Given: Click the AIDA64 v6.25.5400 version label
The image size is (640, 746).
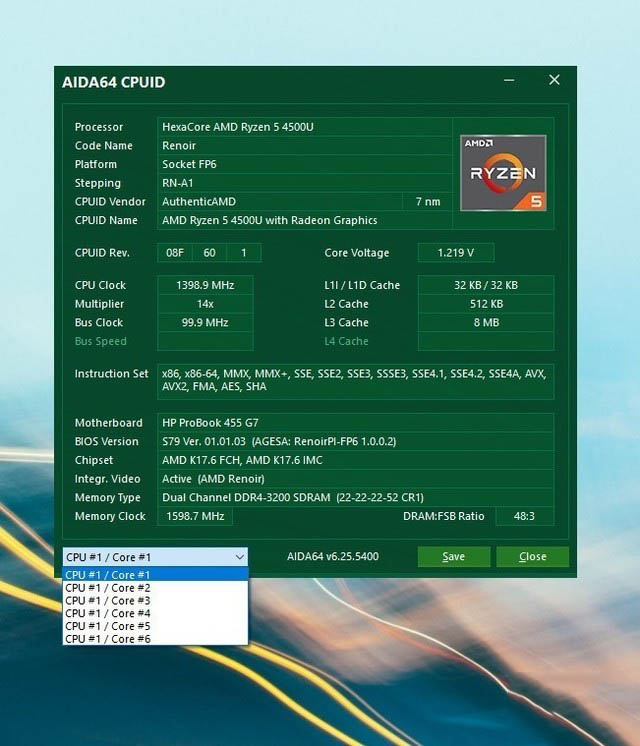Looking at the screenshot, I should (333, 556).
